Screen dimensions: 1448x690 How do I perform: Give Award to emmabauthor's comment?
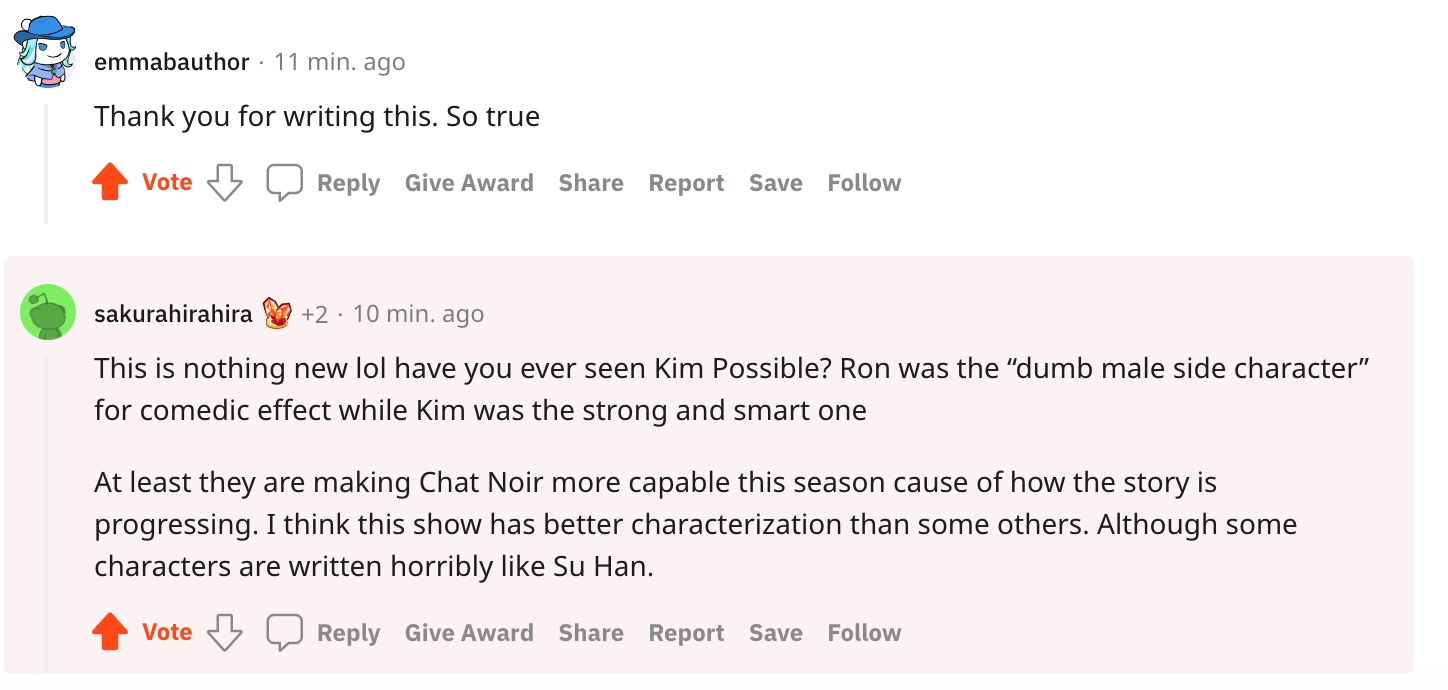point(469,183)
